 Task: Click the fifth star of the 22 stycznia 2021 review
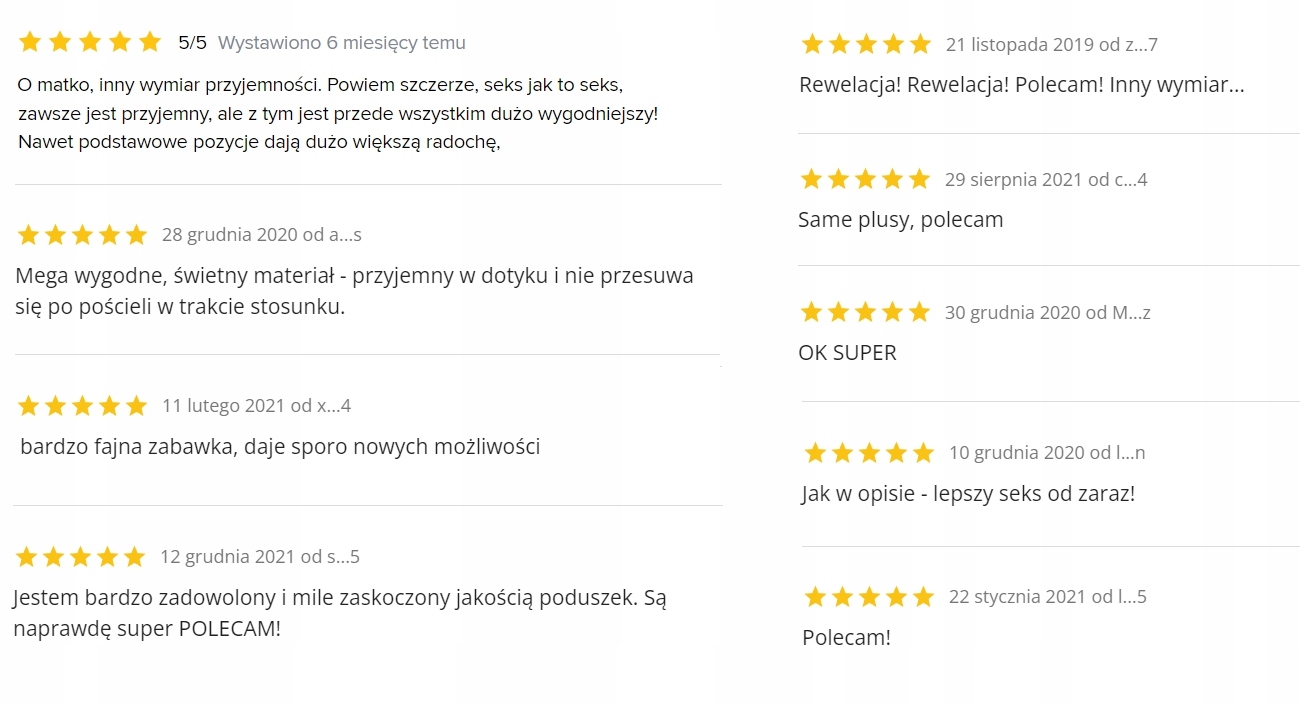[923, 597]
